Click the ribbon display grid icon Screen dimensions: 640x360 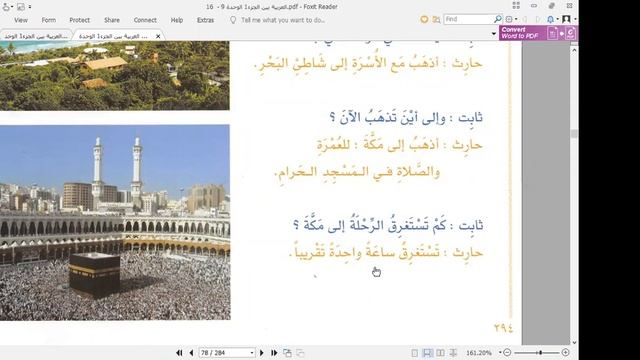point(516,6)
